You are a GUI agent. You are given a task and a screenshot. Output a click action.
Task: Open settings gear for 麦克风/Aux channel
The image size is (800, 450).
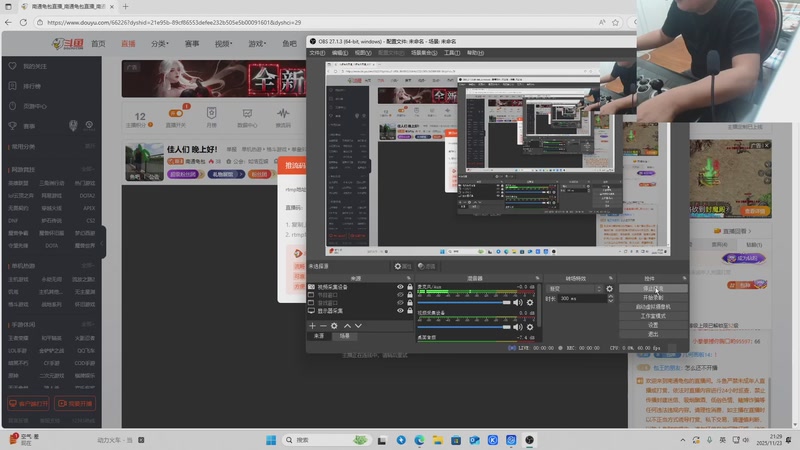530,303
